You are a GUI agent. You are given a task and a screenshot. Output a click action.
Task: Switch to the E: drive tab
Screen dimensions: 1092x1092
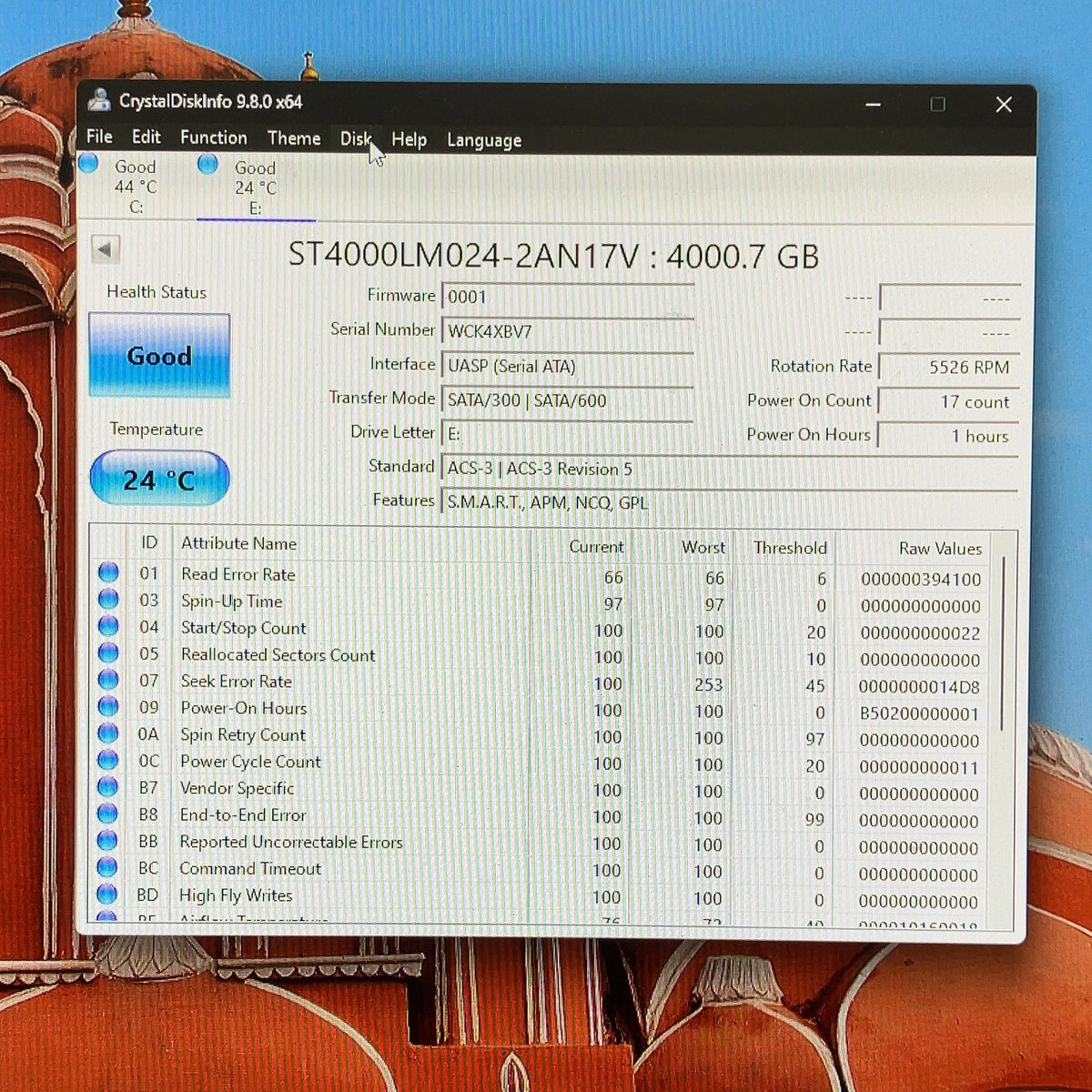tap(256, 187)
